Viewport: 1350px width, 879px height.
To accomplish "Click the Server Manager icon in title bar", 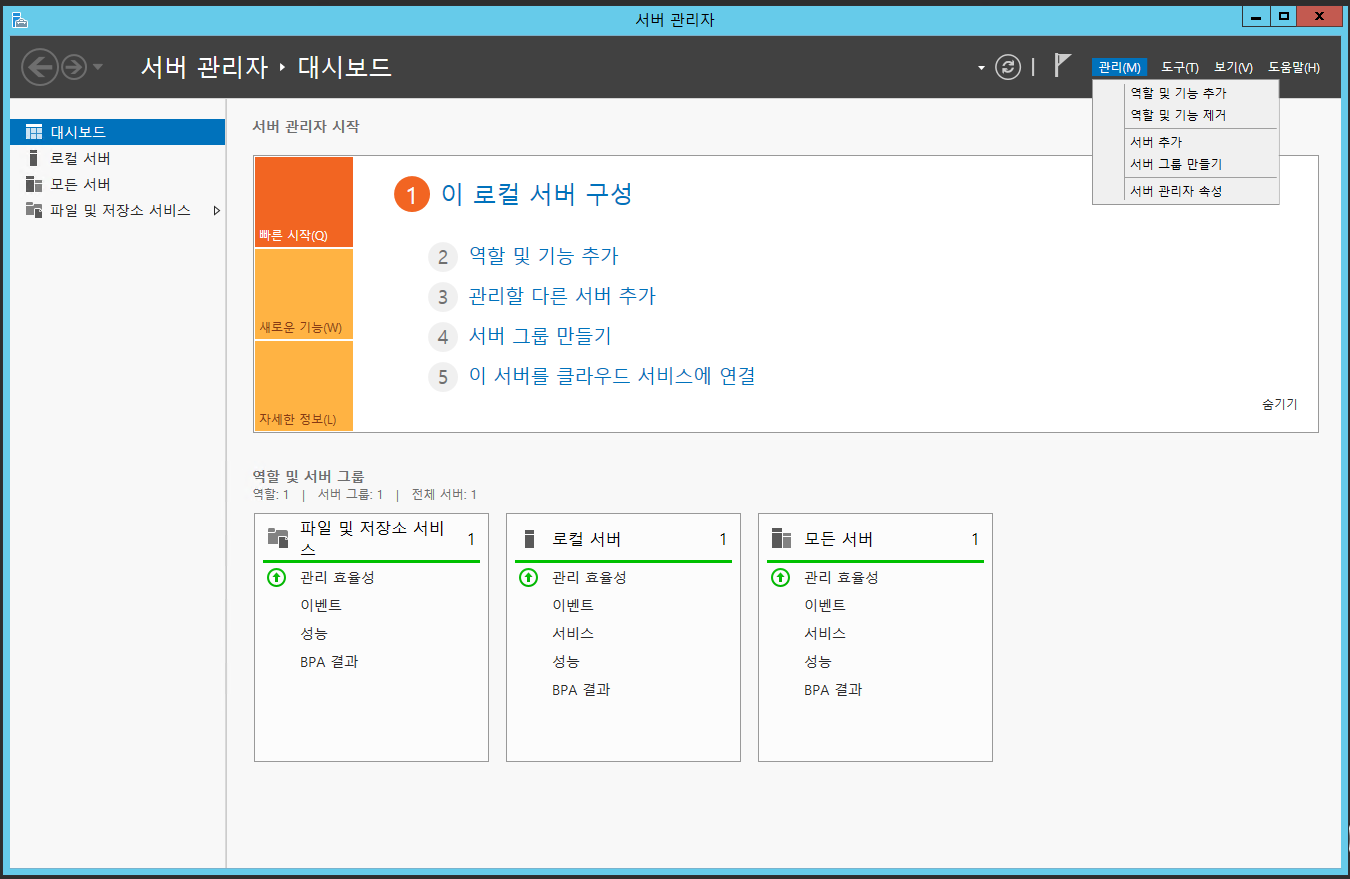I will tap(19, 19).
